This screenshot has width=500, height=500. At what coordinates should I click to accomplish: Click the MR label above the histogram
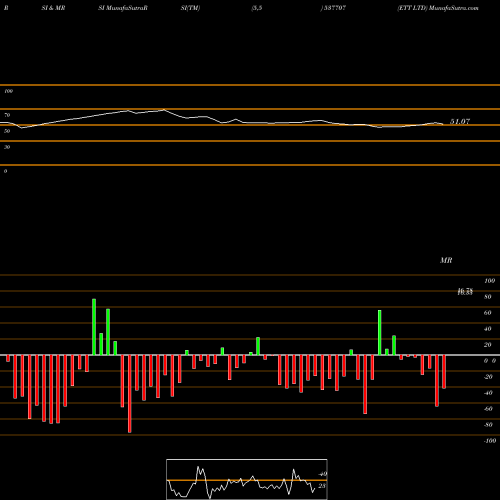[x=446, y=260]
